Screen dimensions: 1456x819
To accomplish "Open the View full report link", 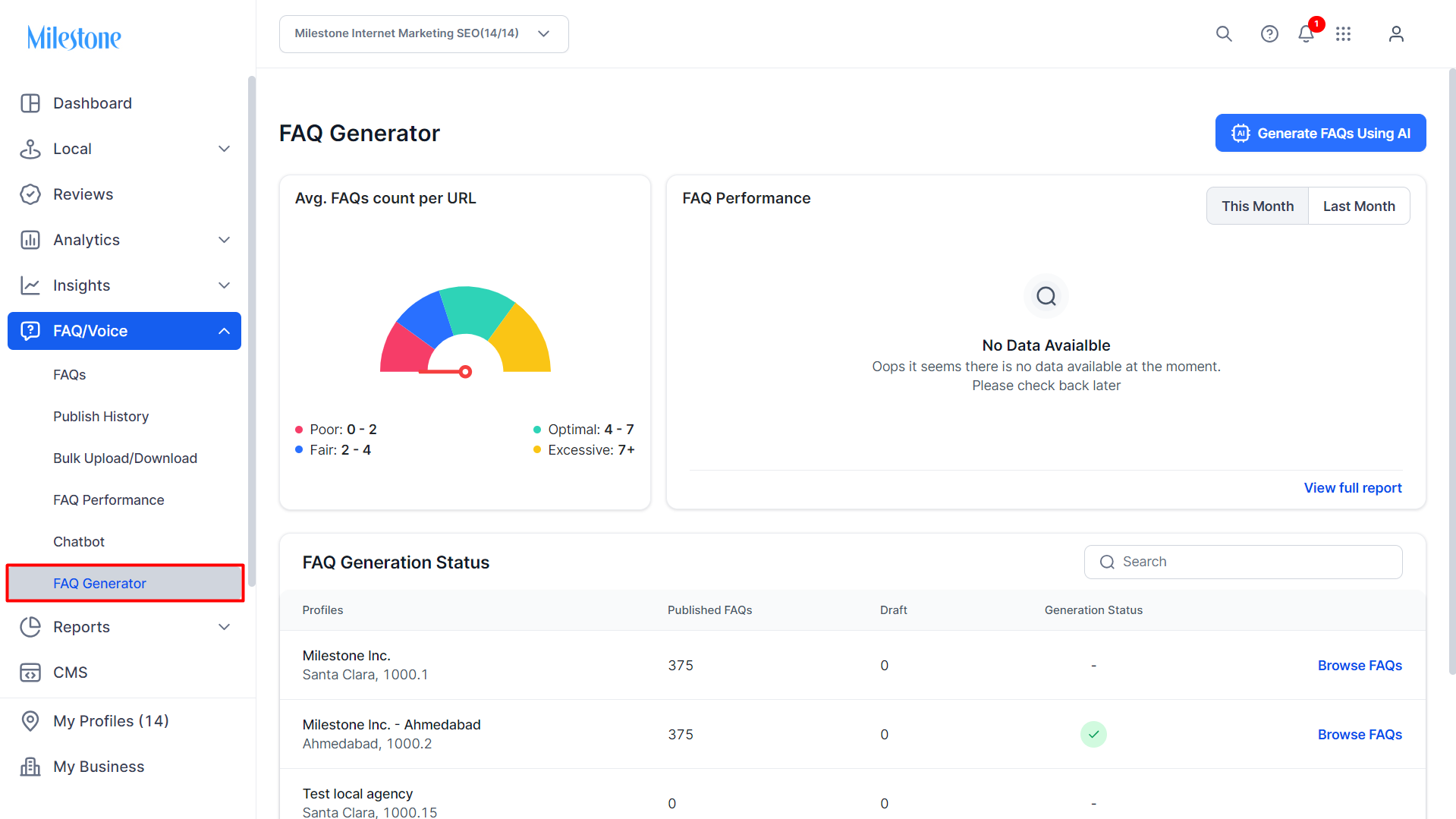I will [x=1352, y=488].
